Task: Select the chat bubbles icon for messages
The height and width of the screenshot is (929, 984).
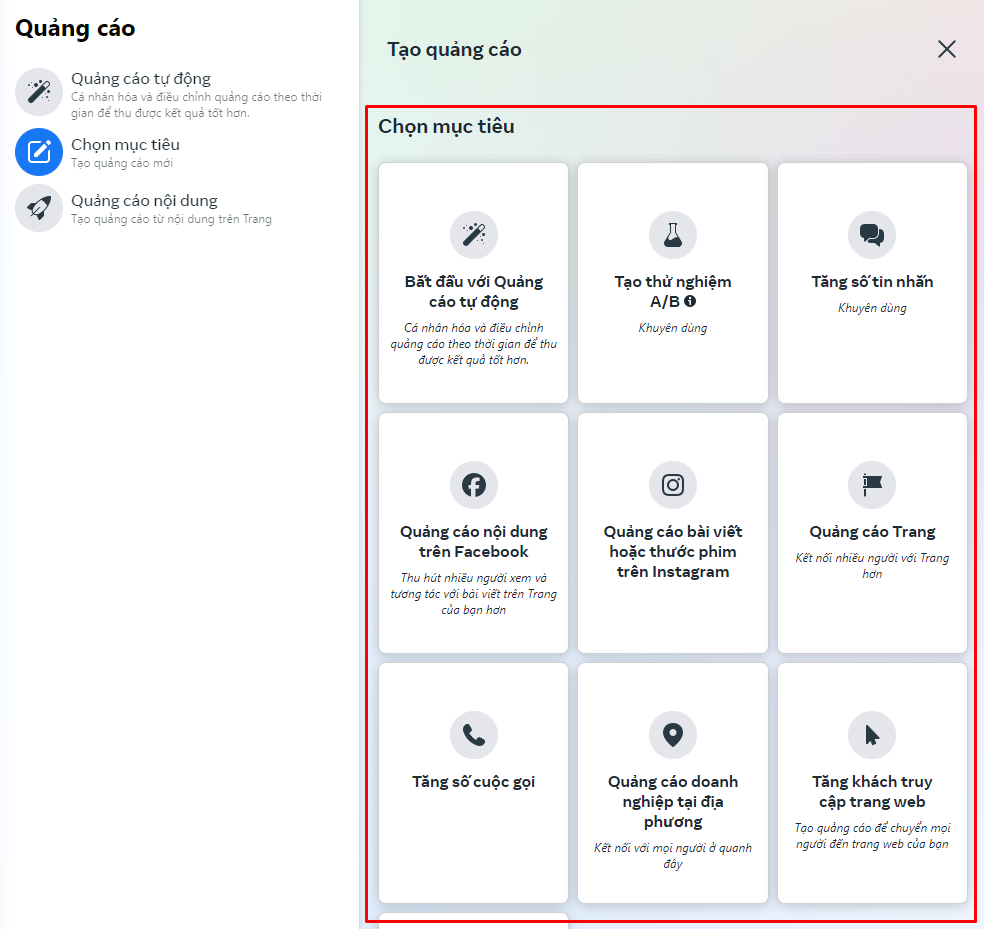Action: coord(872,235)
